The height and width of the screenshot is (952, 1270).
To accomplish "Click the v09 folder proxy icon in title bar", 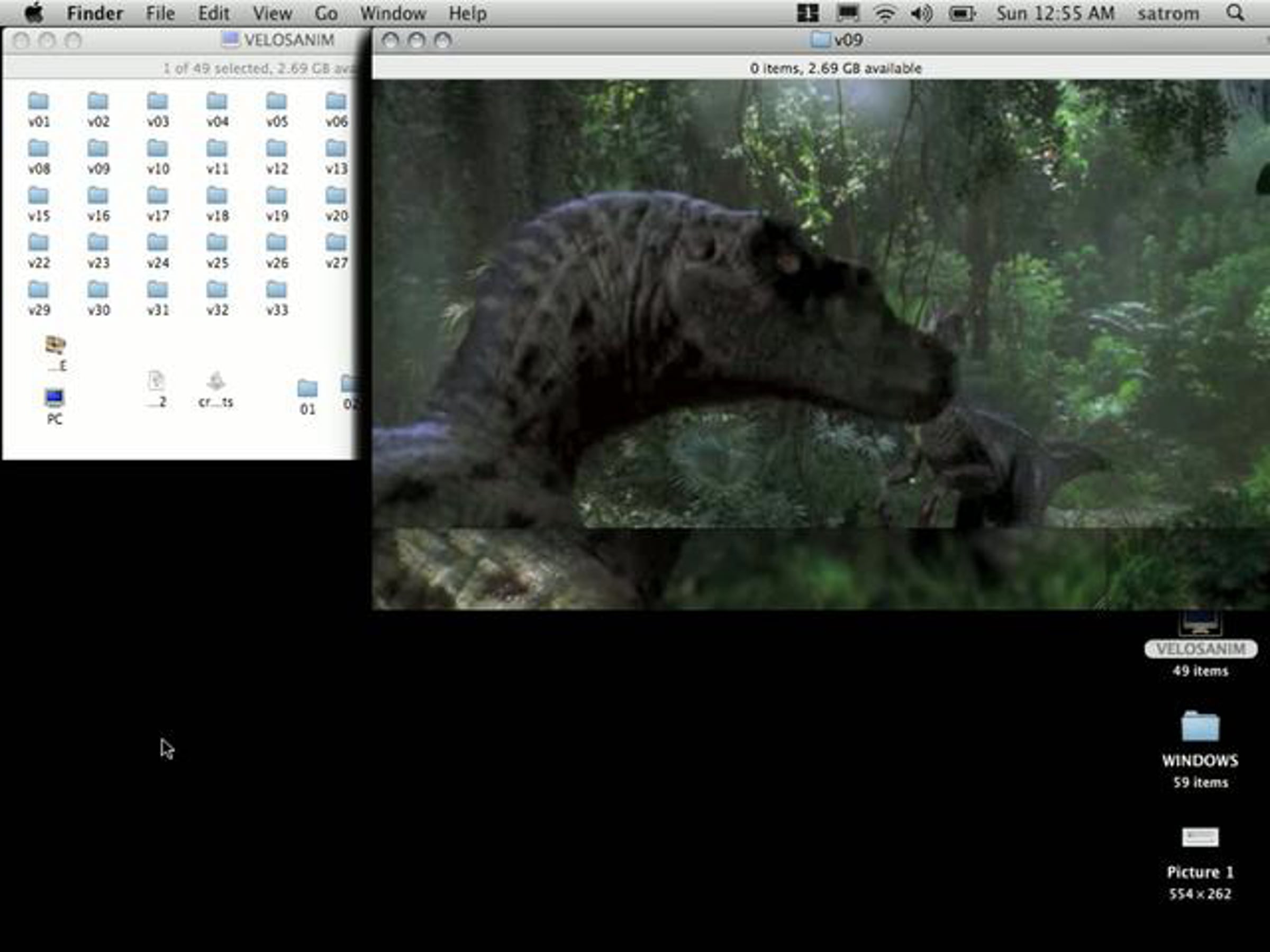I will coord(820,40).
